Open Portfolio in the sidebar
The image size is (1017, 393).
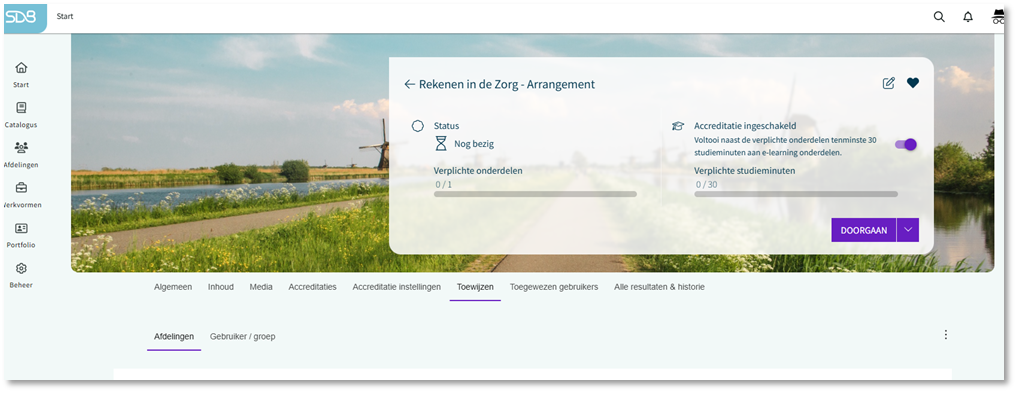21,235
